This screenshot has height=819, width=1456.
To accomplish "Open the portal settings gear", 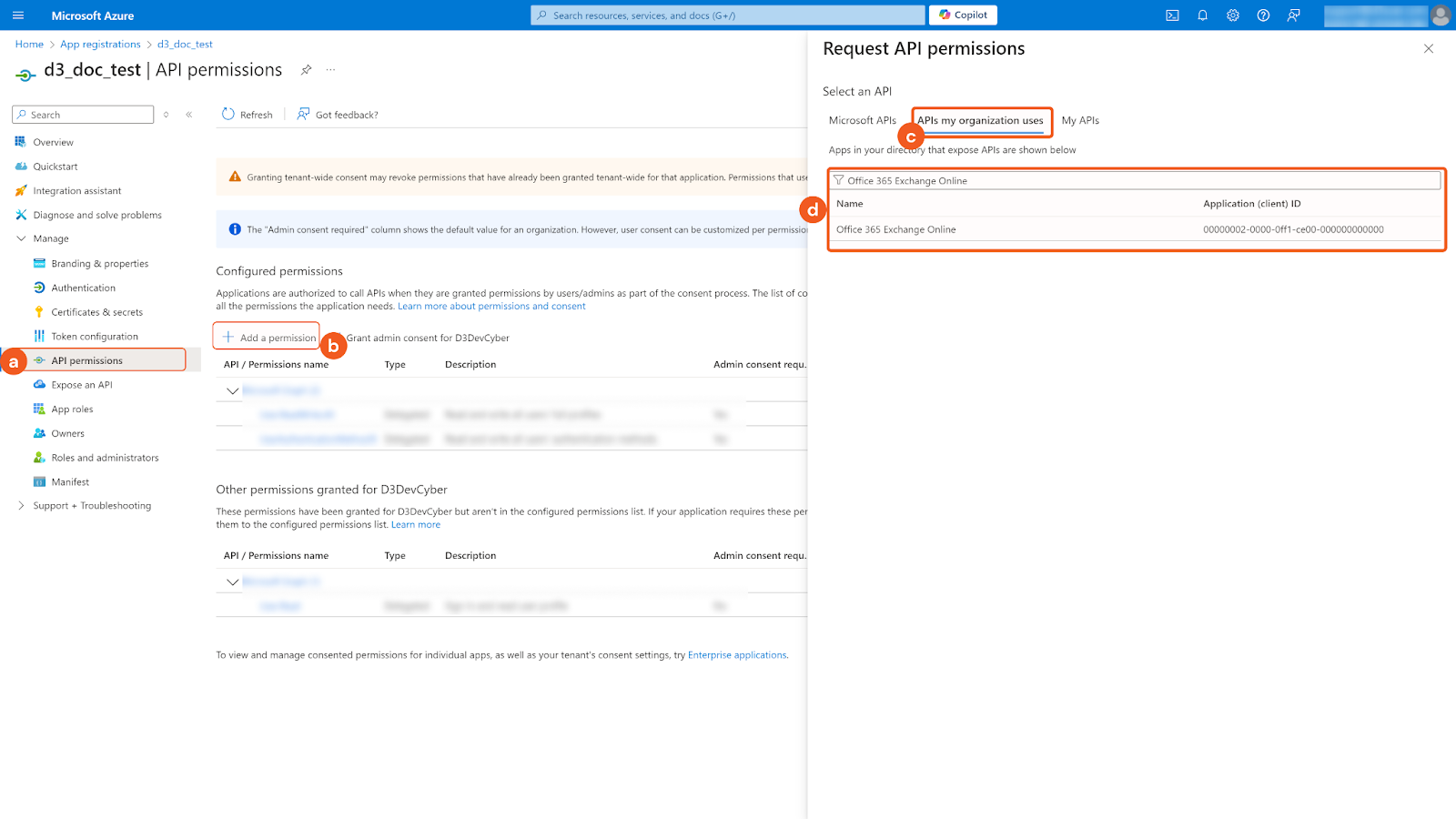I will (x=1232, y=15).
